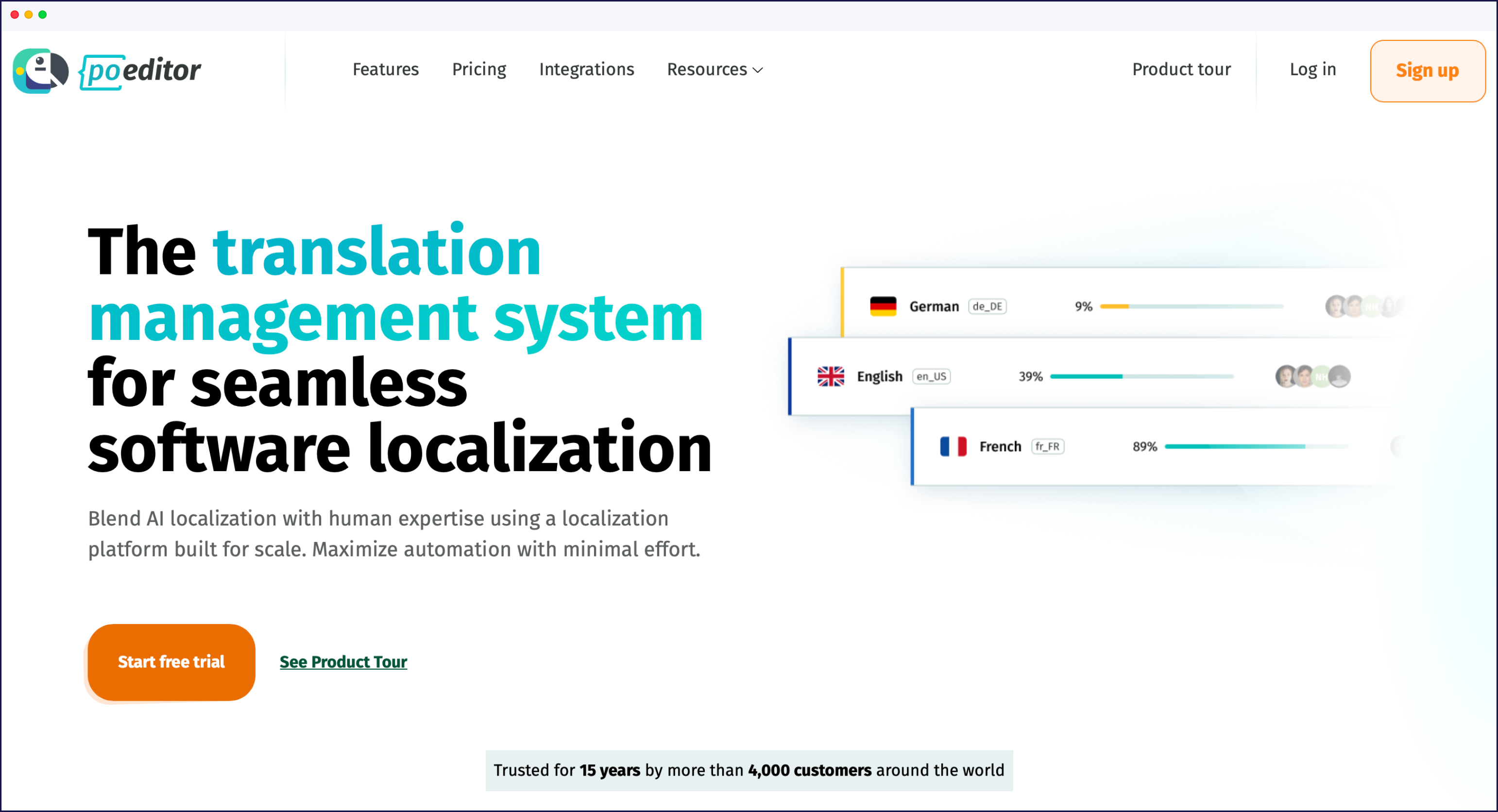This screenshot has height=812, width=1498.
Task: Expand the Resources dropdown menu
Action: pyautogui.click(x=715, y=70)
